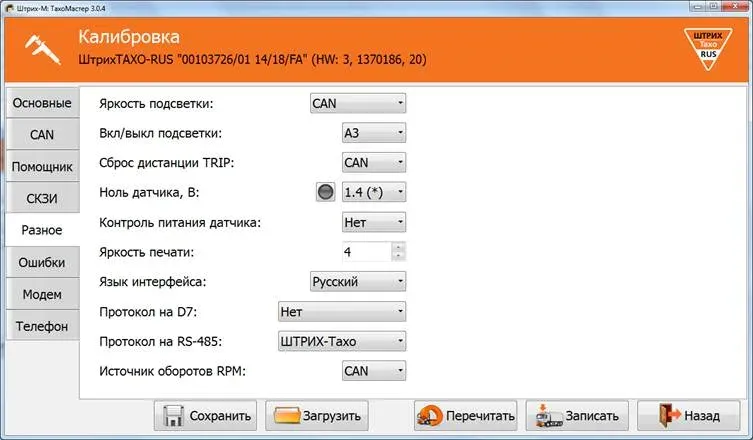Image resolution: width=753 pixels, height=440 pixels.
Task: Switch to the Телефон tab
Action: click(42, 326)
